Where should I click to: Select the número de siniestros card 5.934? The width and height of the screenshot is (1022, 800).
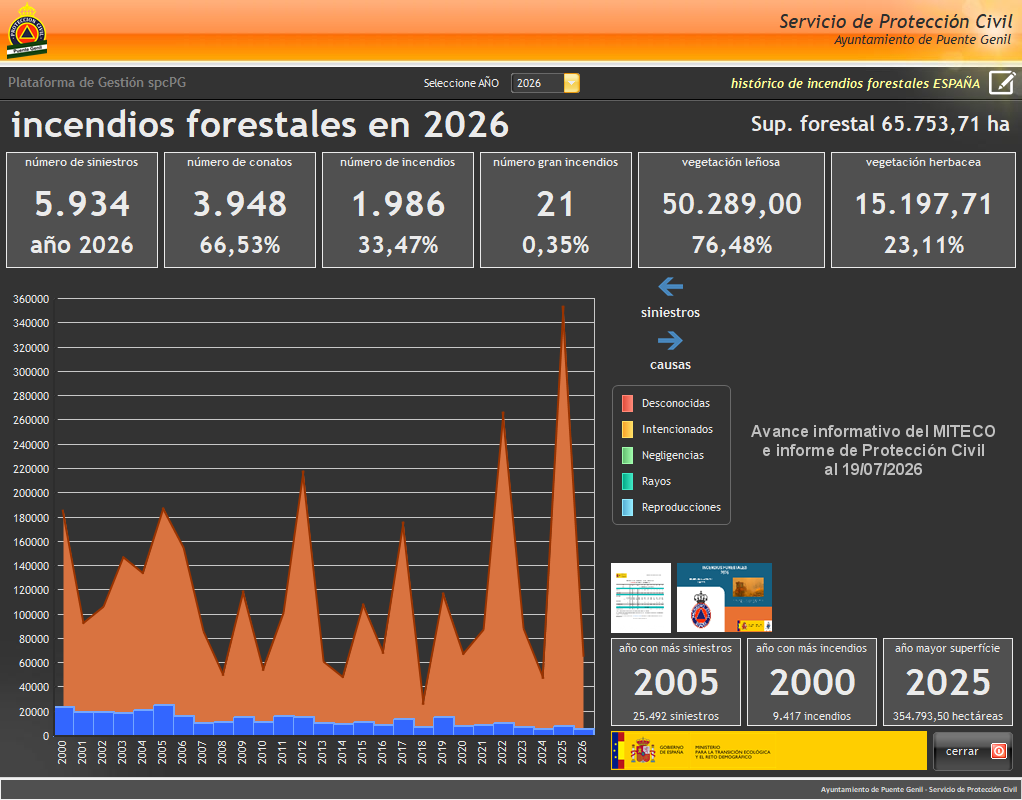(82, 210)
